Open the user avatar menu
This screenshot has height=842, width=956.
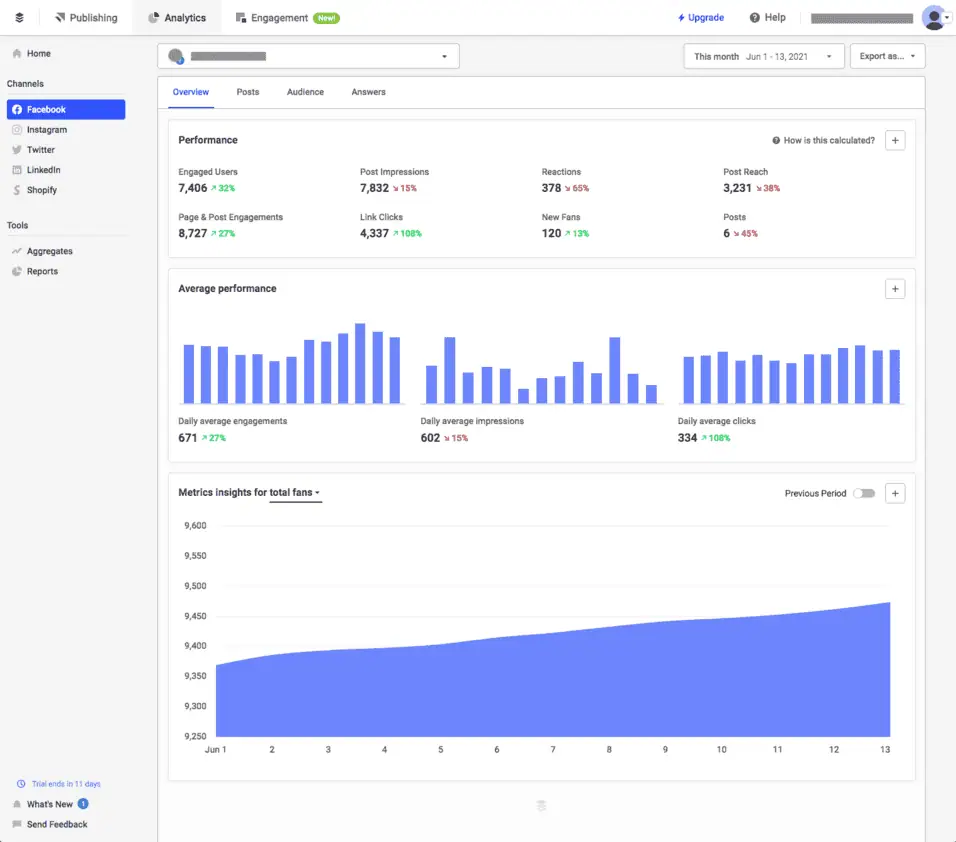[x=935, y=18]
